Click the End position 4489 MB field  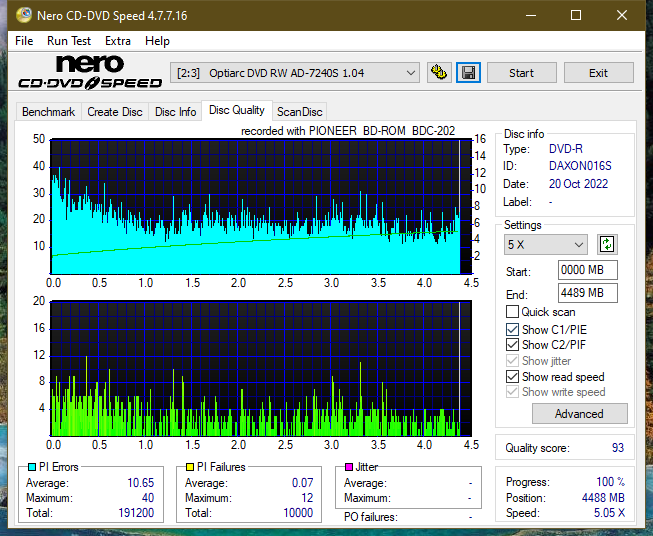tap(588, 293)
